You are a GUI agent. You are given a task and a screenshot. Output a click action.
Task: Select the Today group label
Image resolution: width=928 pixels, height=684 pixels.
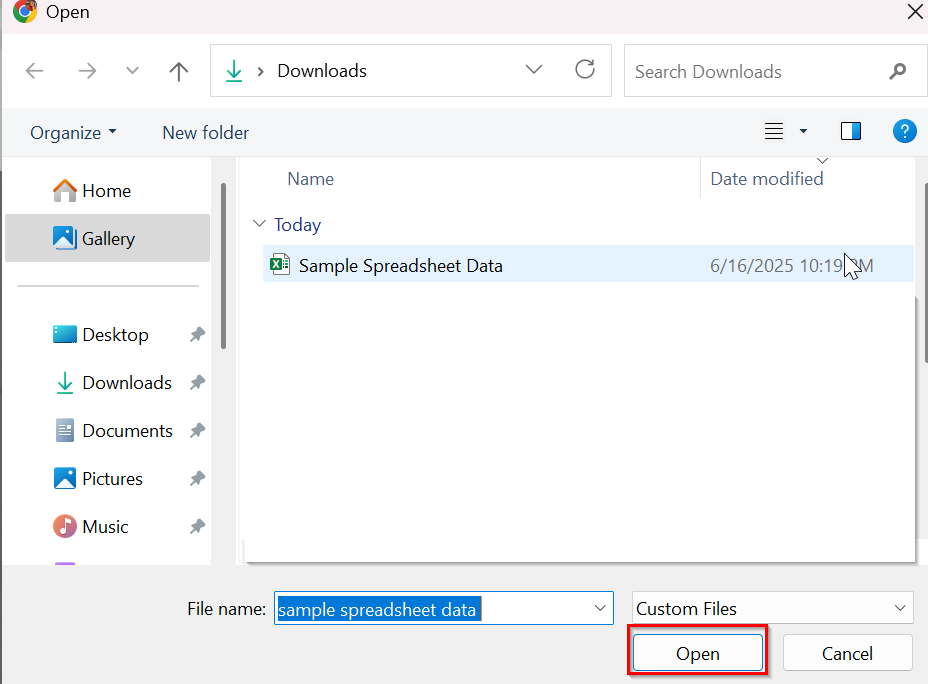[x=297, y=225]
